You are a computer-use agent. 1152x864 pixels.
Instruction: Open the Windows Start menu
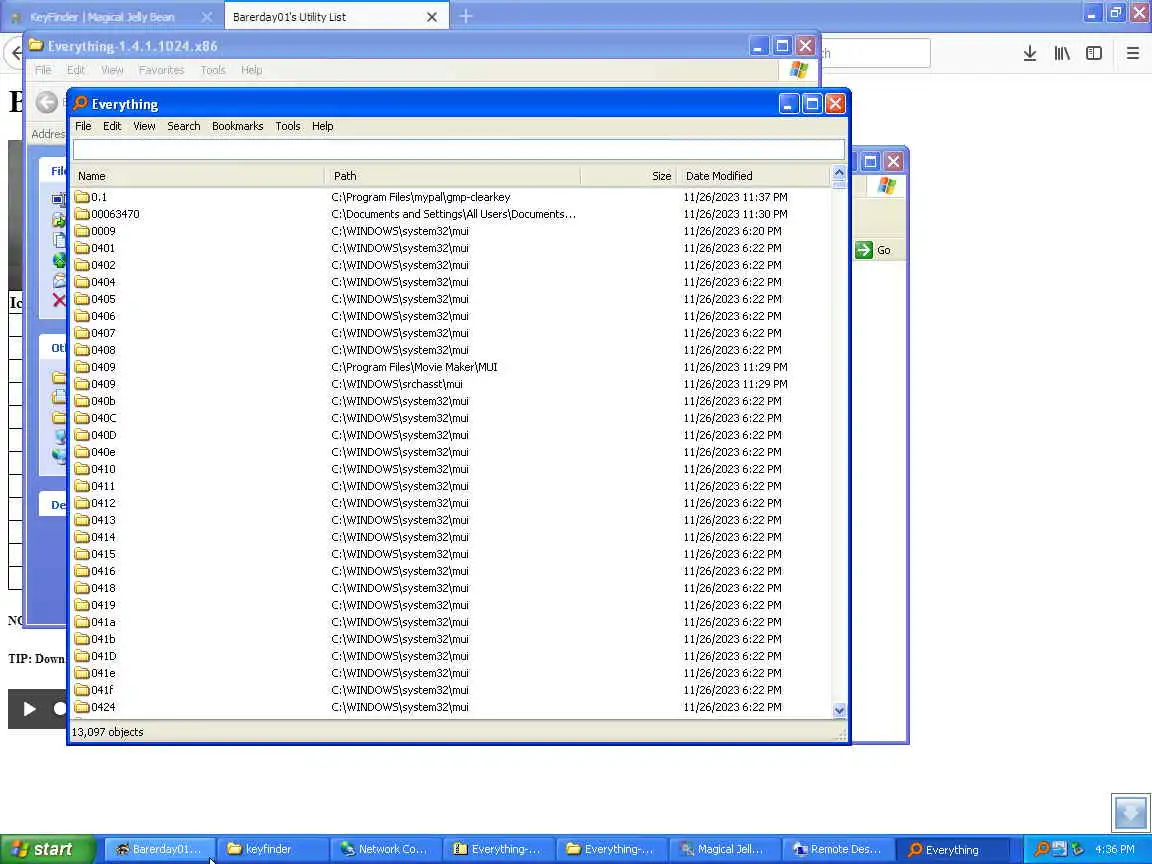pyautogui.click(x=48, y=849)
